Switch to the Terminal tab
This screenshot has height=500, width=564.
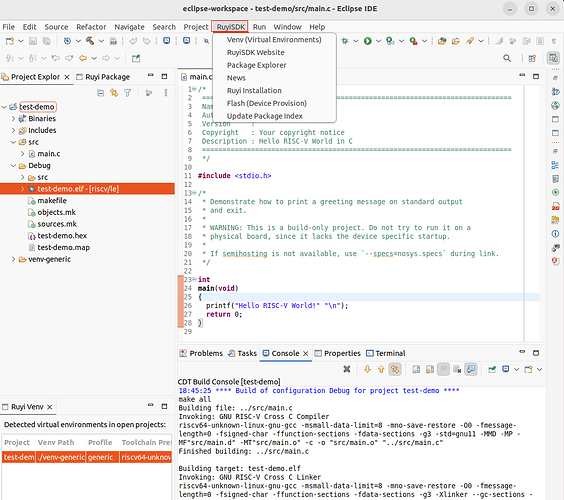386,353
